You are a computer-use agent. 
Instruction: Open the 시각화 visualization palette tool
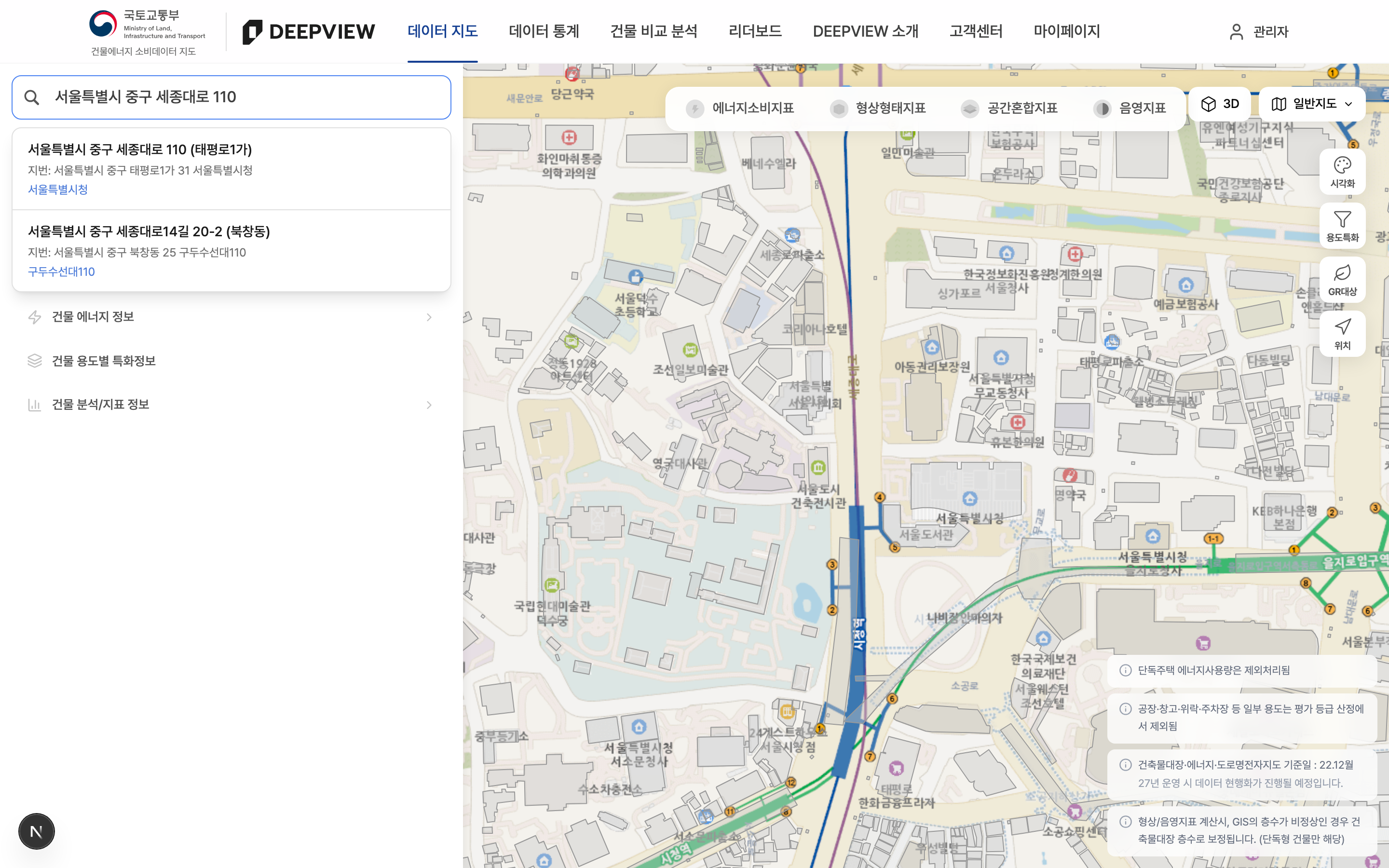(1342, 172)
